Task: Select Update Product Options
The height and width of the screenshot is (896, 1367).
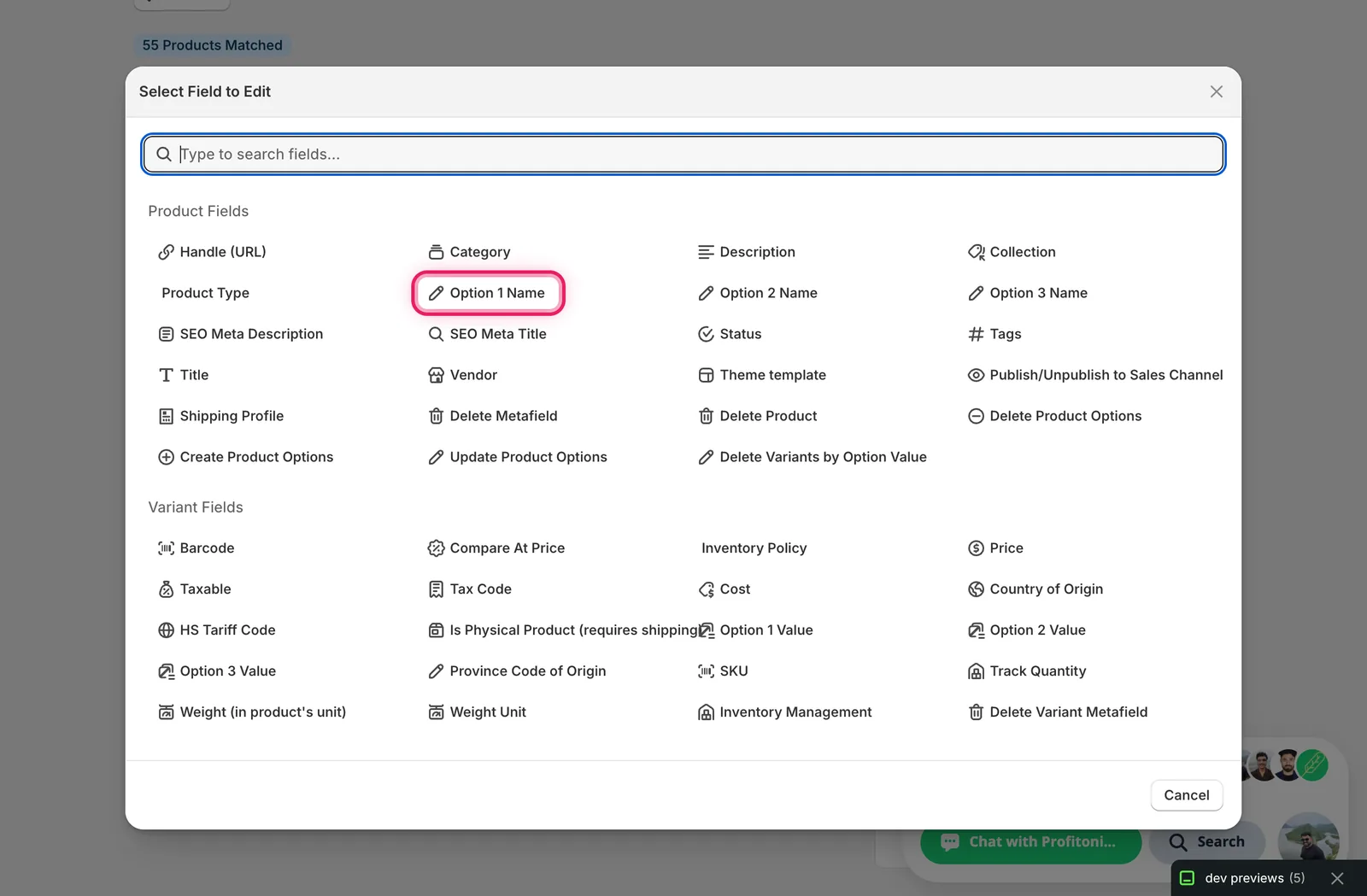Action: [x=518, y=457]
